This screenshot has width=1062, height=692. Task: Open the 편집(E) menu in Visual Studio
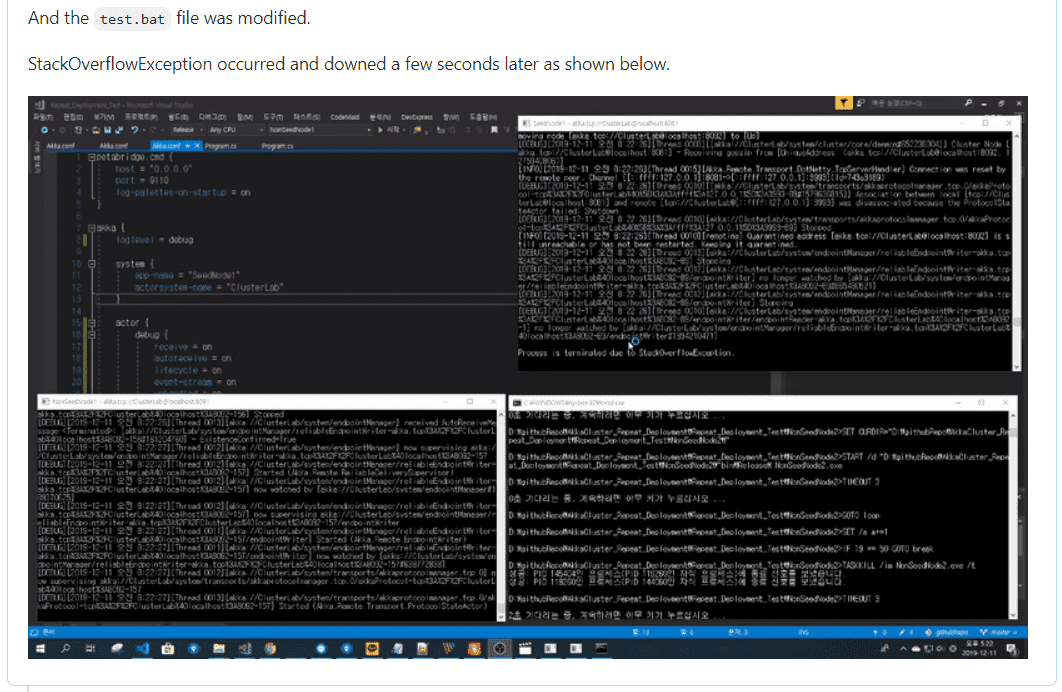pos(73,117)
